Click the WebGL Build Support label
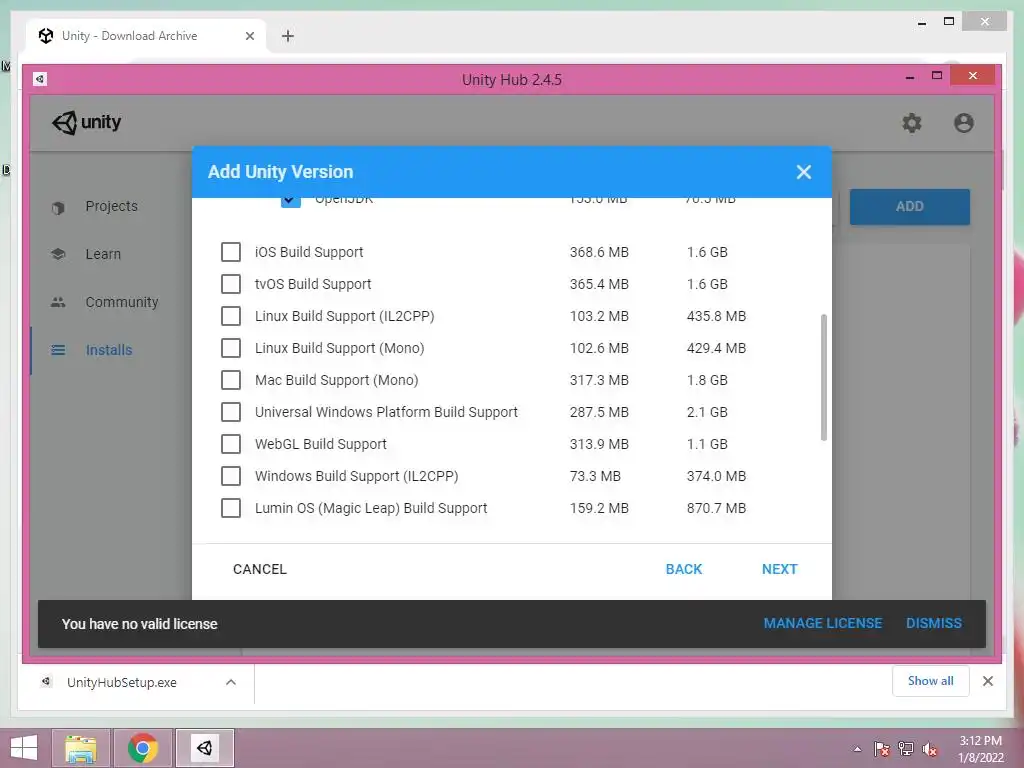 coord(321,444)
